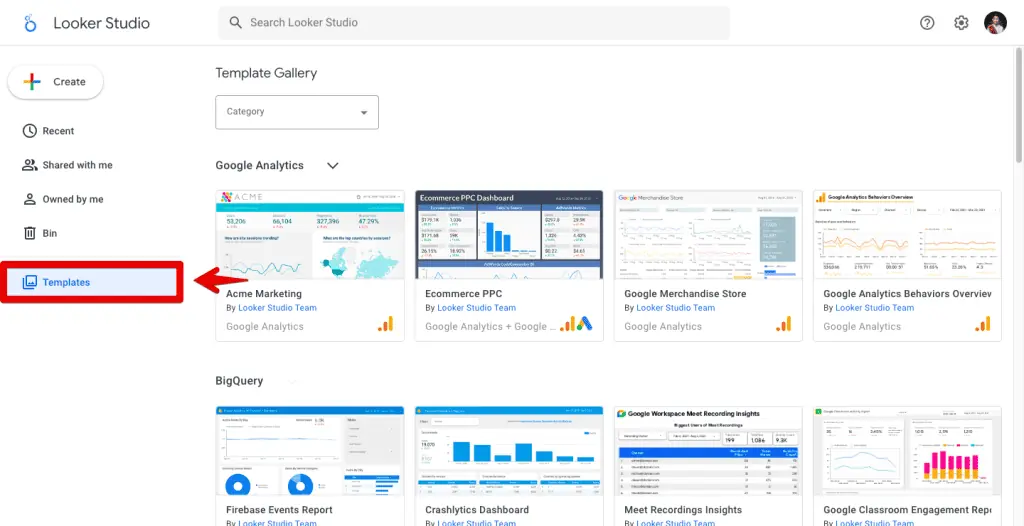Click the Shared with me people icon
Image resolution: width=1024 pixels, height=526 pixels.
pos(29,165)
